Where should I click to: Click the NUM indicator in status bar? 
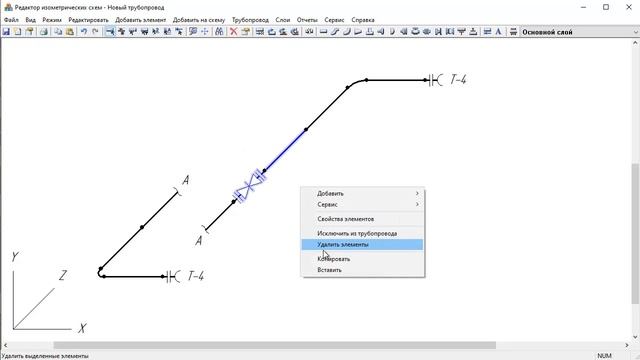604,356
